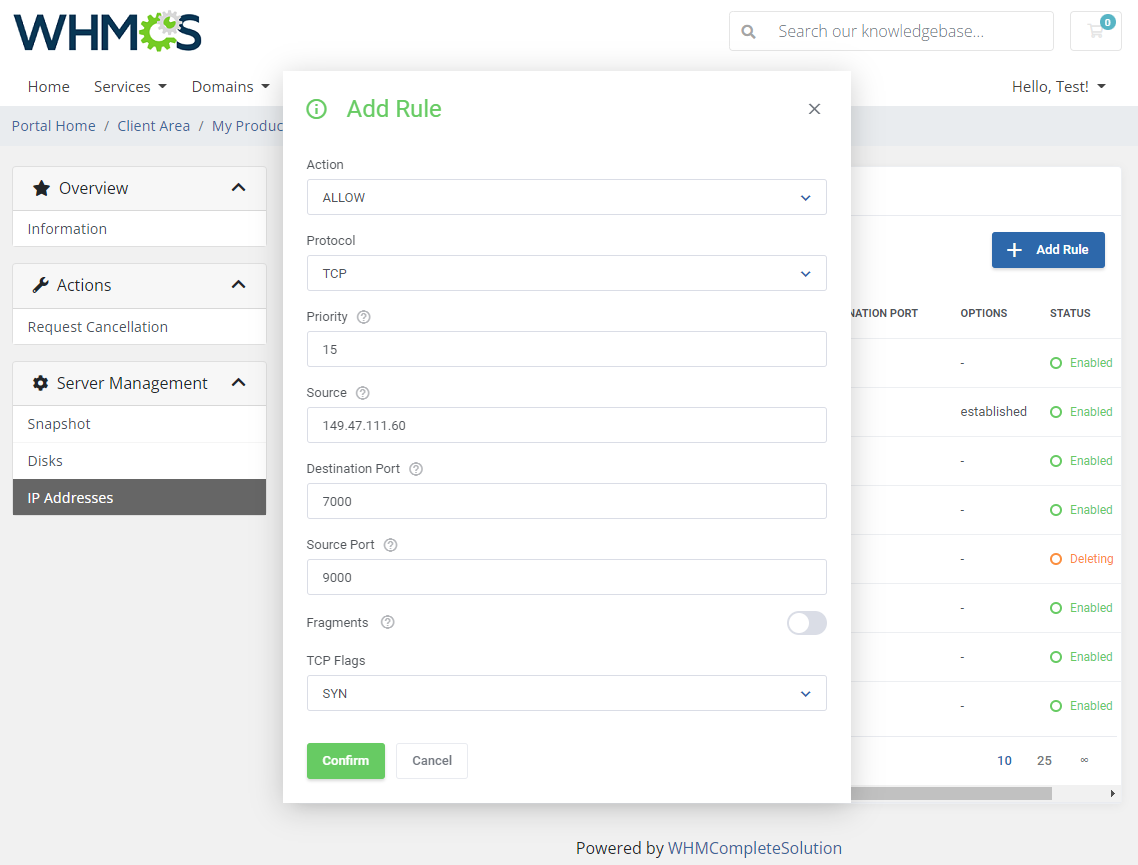Click the wrench icon beside Actions
Viewport: 1138px width, 865px height.
click(41, 285)
